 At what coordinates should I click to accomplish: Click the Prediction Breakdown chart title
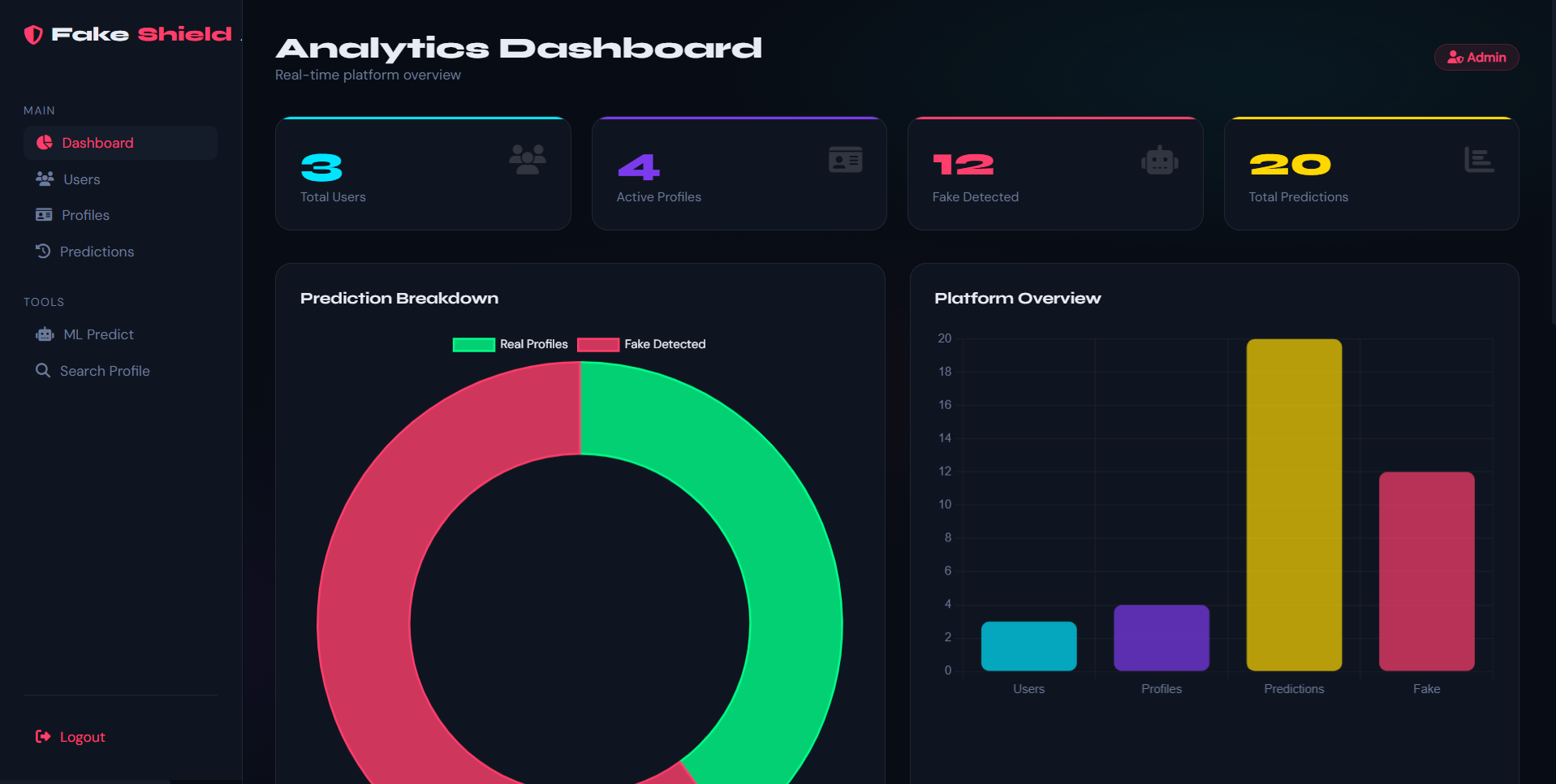399,299
